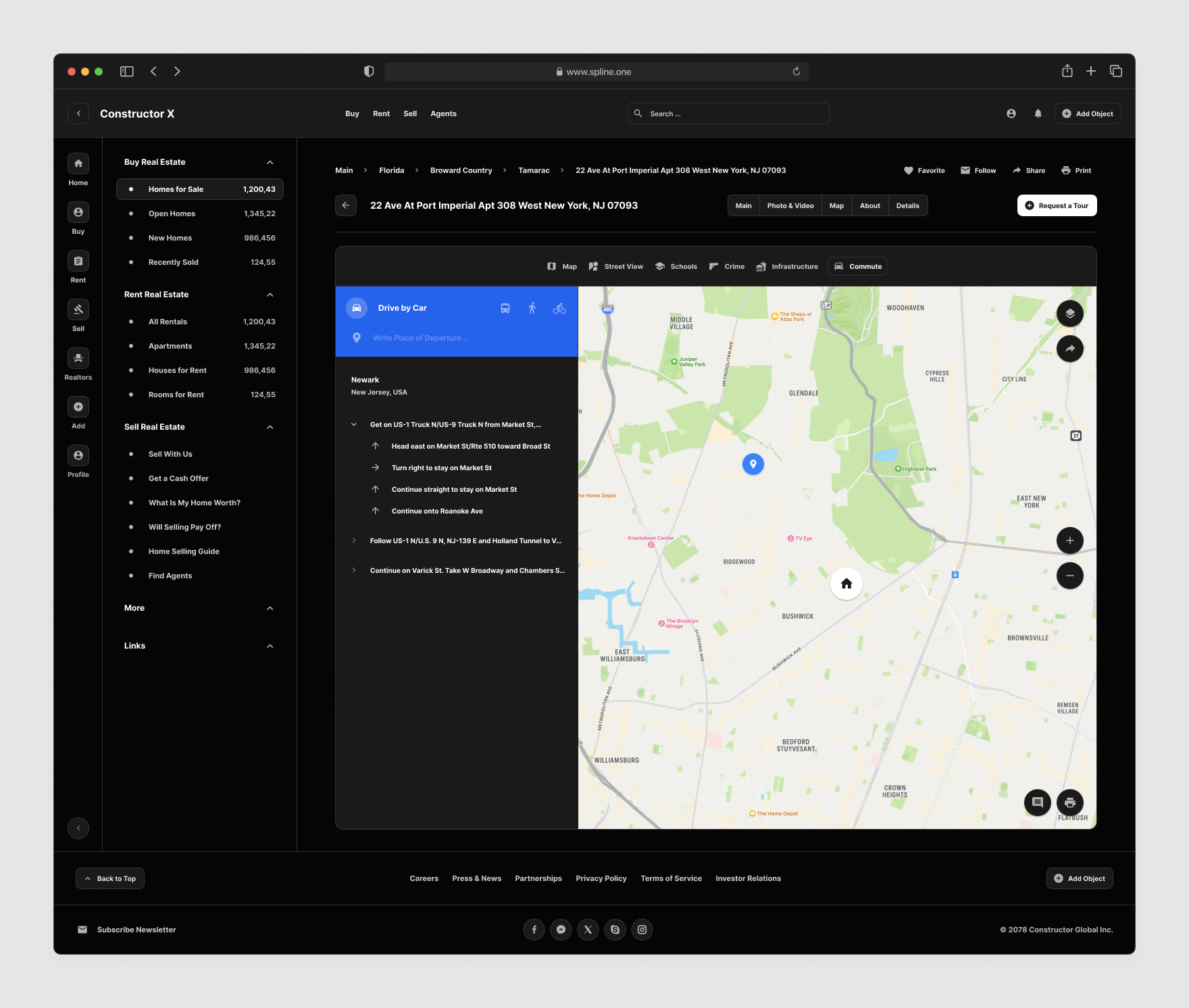Collapse Buy Real Estate section
Viewport: 1189px width, 1008px height.
tap(270, 162)
